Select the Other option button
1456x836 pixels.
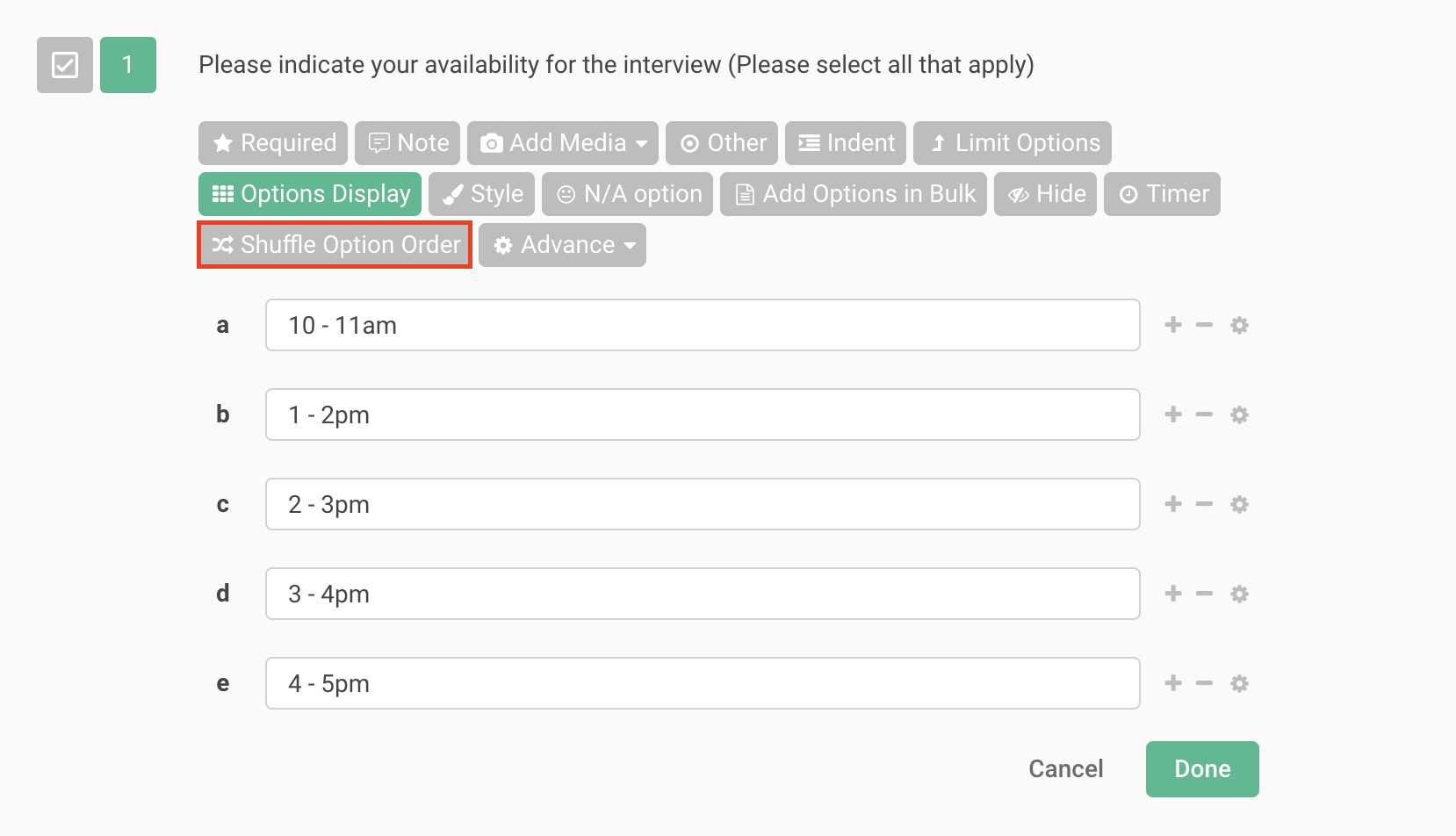(x=721, y=142)
